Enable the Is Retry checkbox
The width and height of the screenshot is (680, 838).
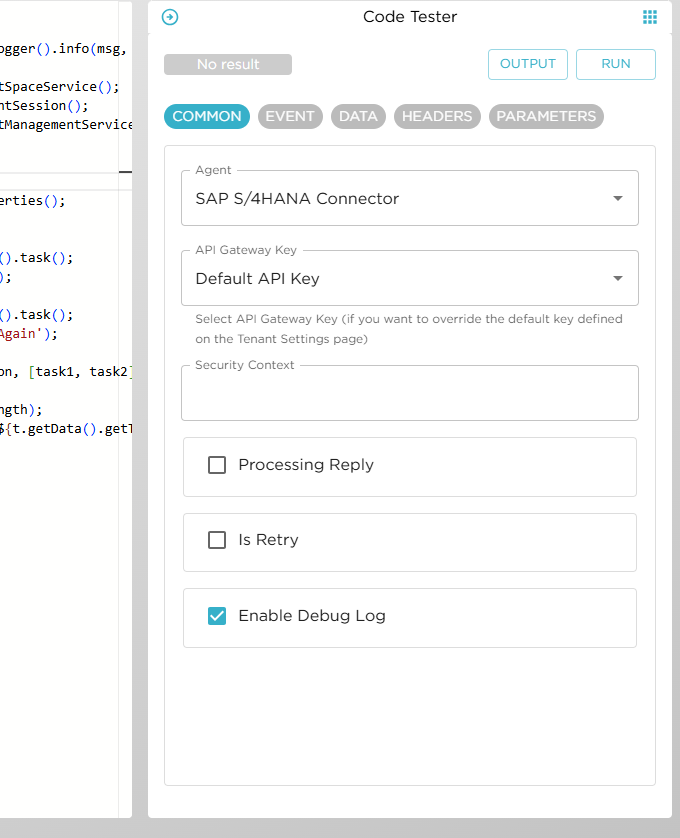pyautogui.click(x=217, y=540)
